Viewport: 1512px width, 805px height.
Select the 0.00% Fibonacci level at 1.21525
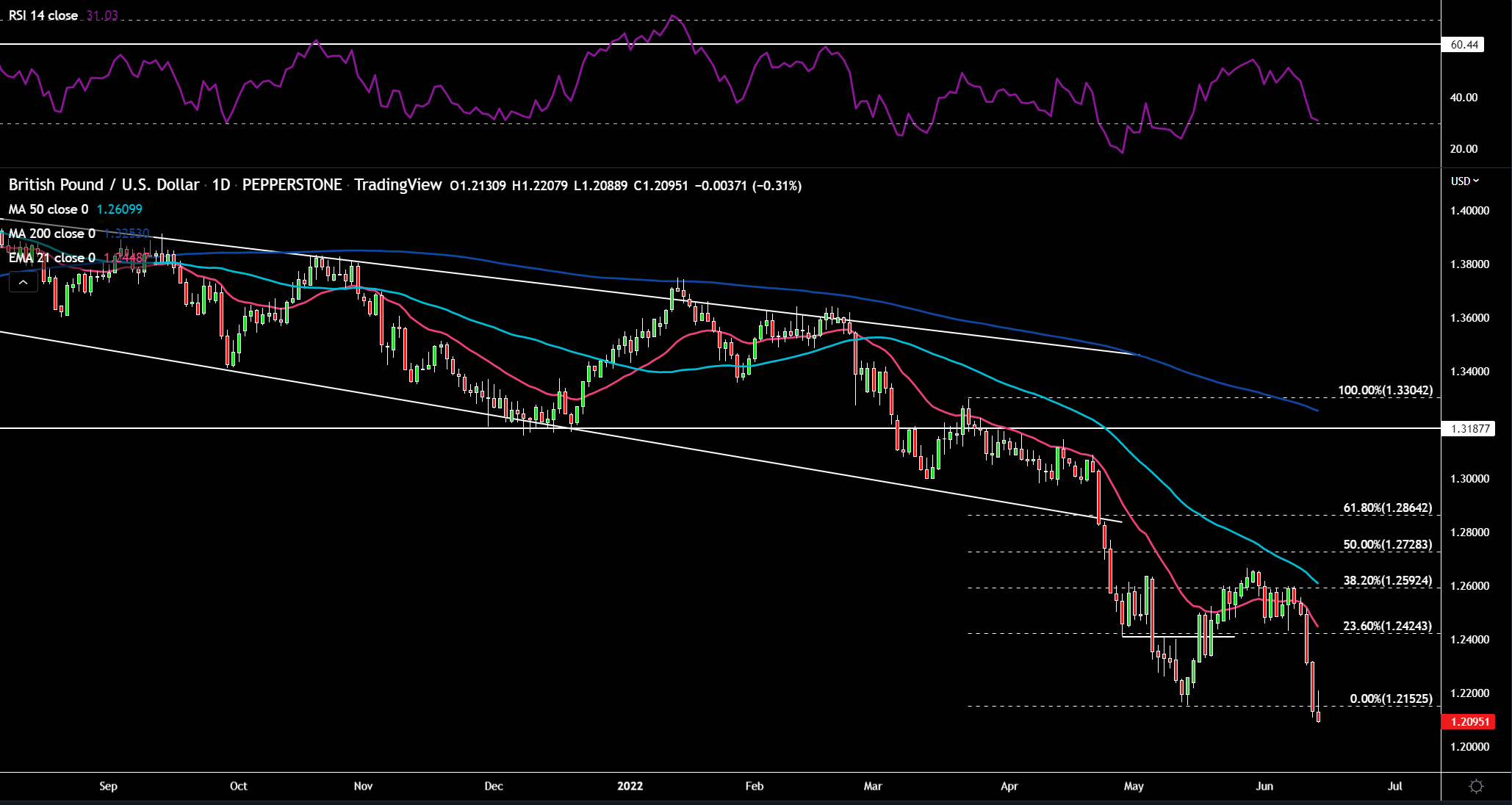pos(1391,698)
